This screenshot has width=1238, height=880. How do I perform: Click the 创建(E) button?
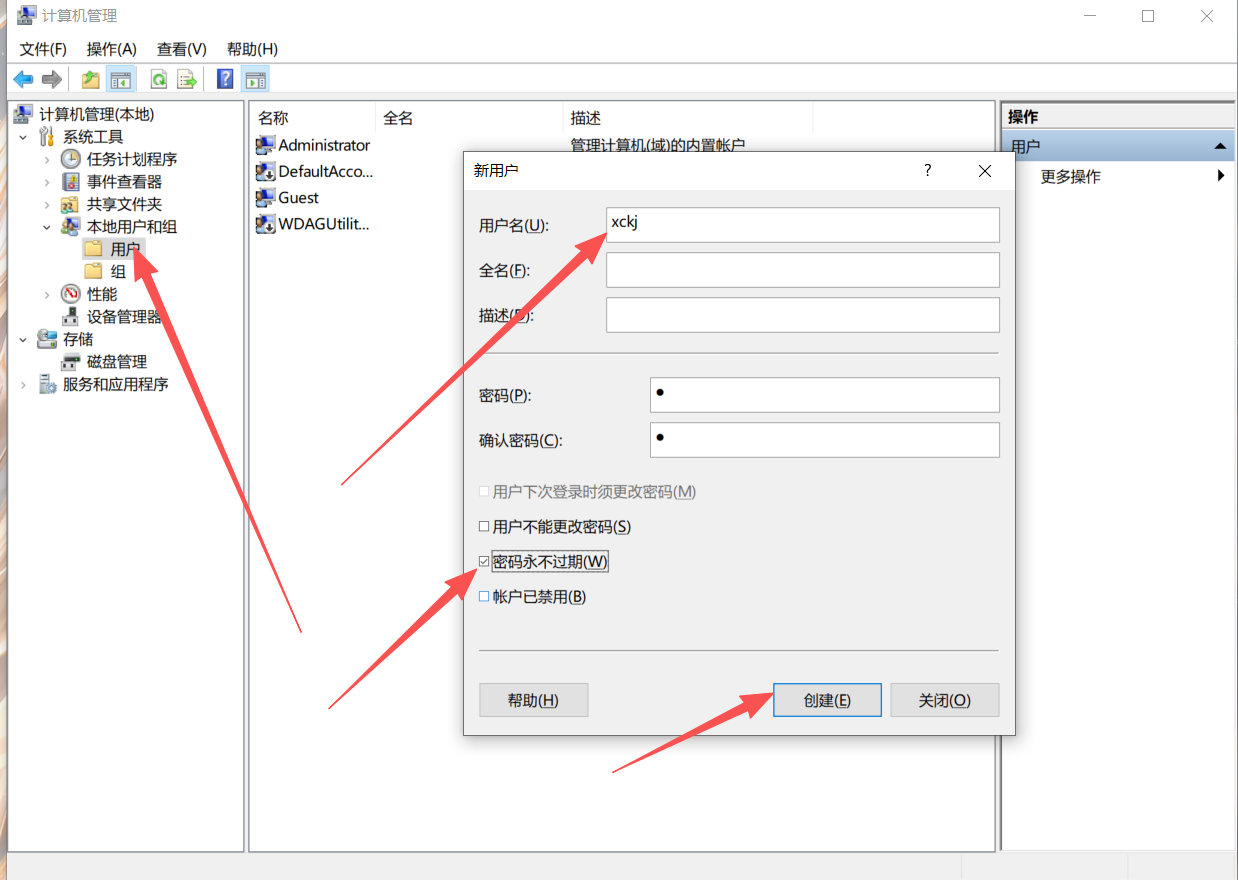(x=827, y=700)
